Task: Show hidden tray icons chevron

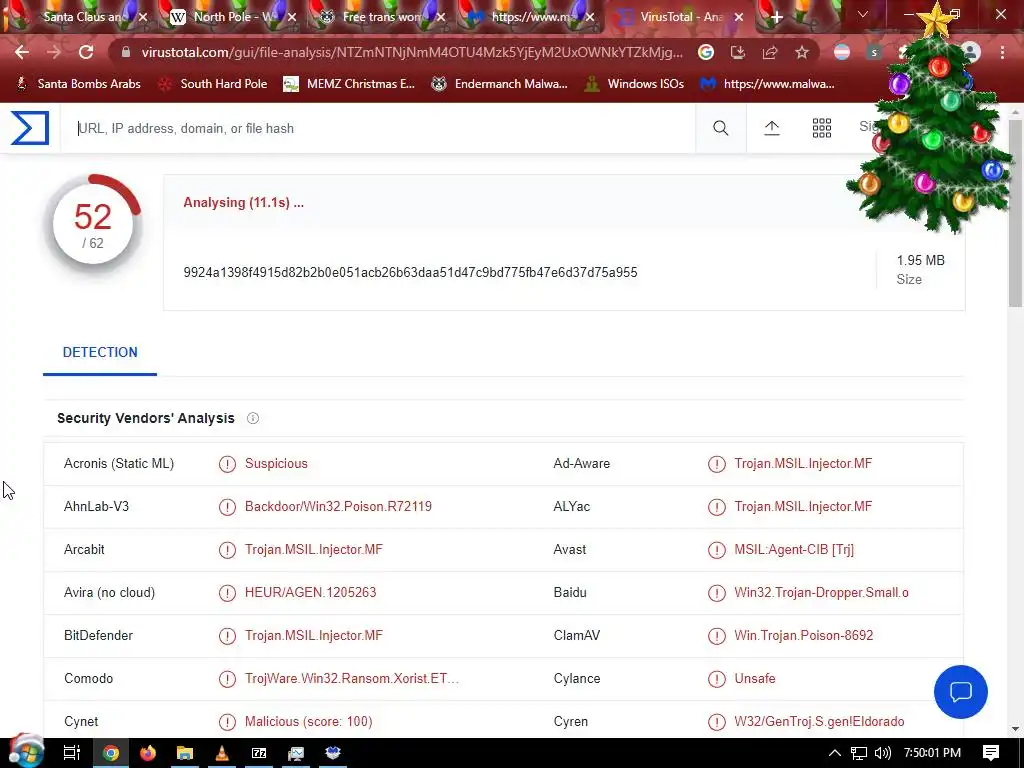Action: tap(835, 753)
